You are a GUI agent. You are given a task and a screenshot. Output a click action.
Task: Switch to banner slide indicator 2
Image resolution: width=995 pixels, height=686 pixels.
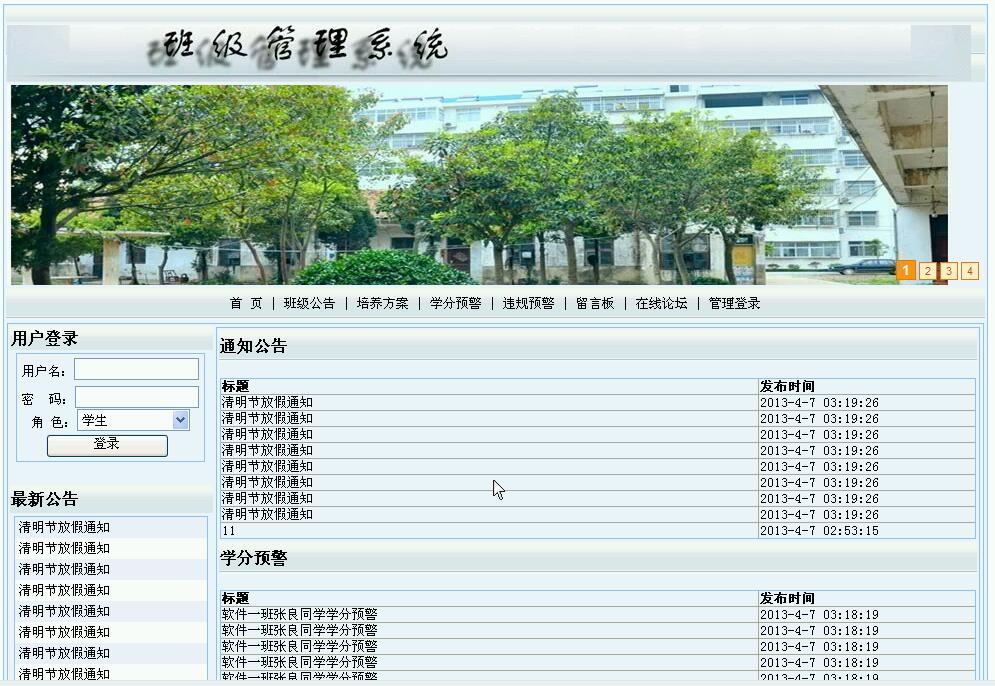point(928,271)
